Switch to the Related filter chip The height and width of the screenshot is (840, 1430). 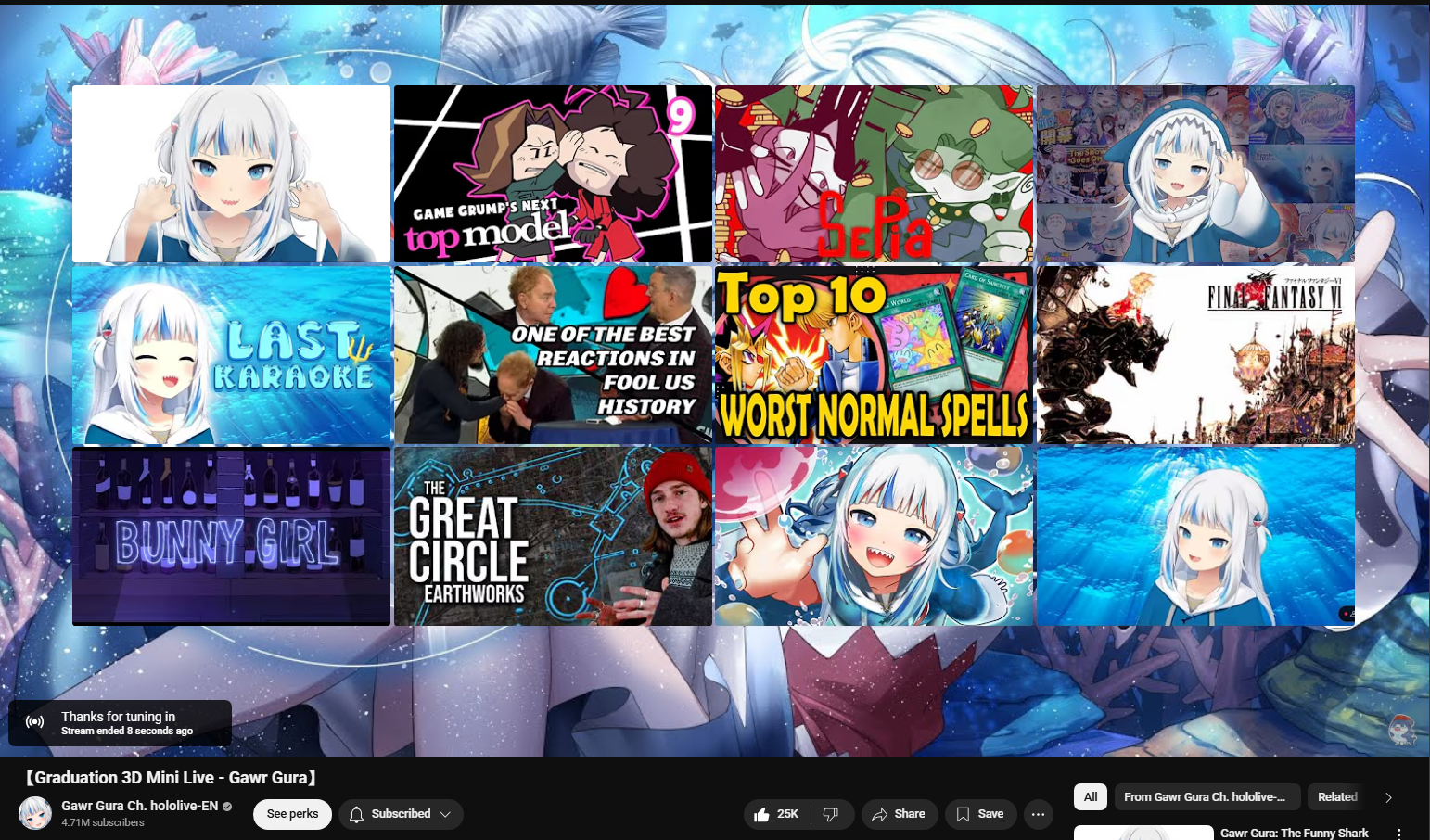tap(1336, 796)
